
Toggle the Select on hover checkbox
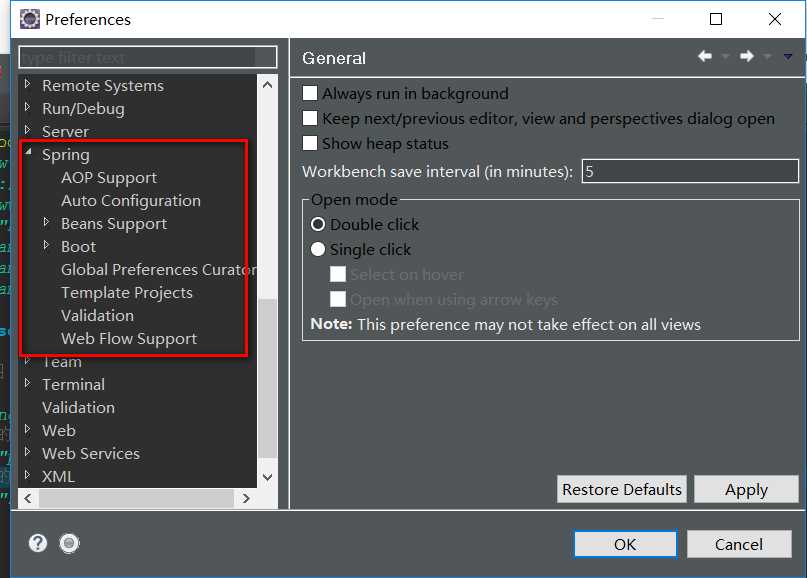click(x=338, y=274)
